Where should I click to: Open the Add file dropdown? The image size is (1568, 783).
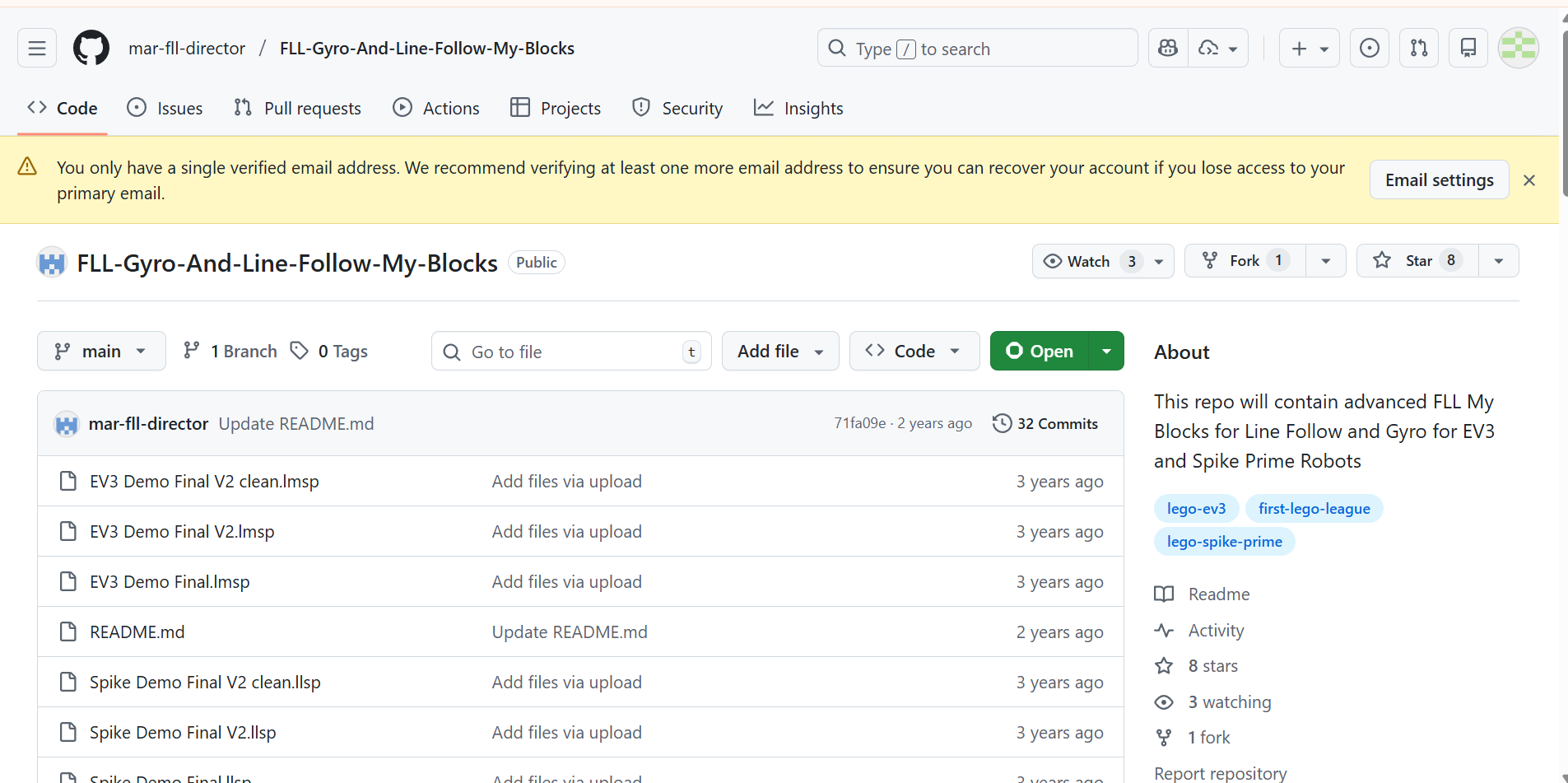click(x=779, y=351)
